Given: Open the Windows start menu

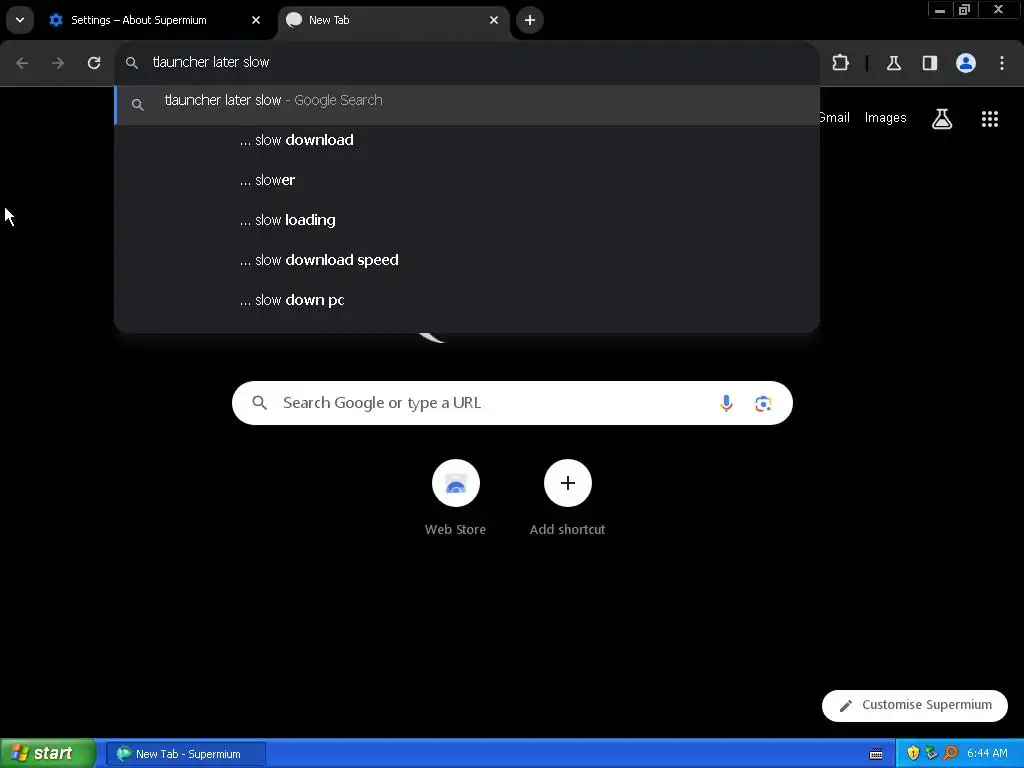Looking at the screenshot, I should 48,754.
